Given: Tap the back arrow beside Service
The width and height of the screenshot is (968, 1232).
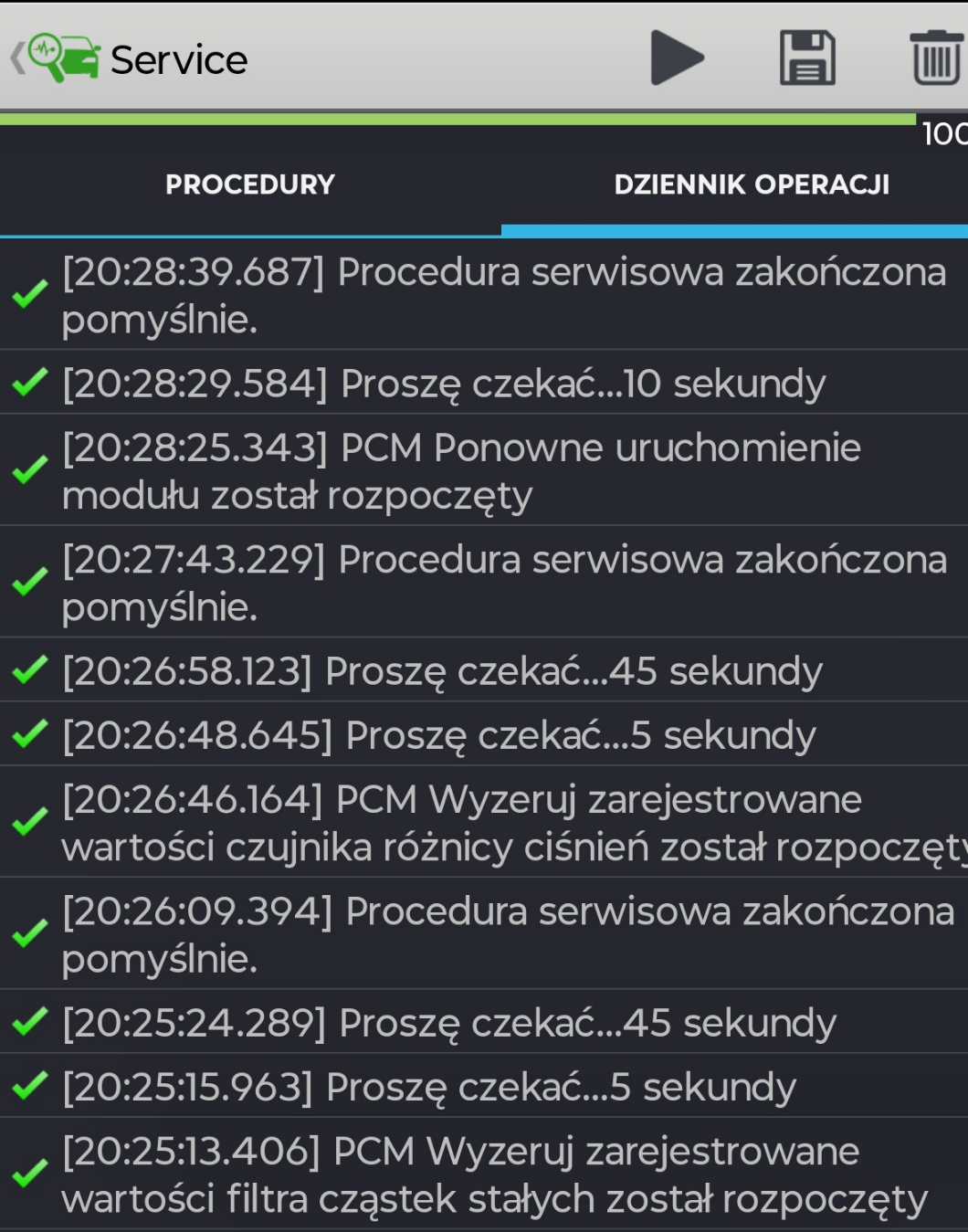Looking at the screenshot, I should 16,59.
